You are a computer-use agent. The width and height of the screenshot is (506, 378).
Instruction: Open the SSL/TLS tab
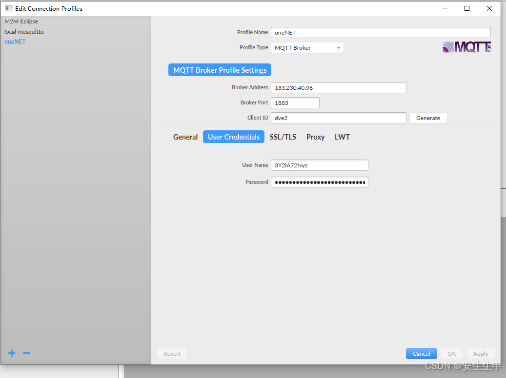(x=283, y=137)
